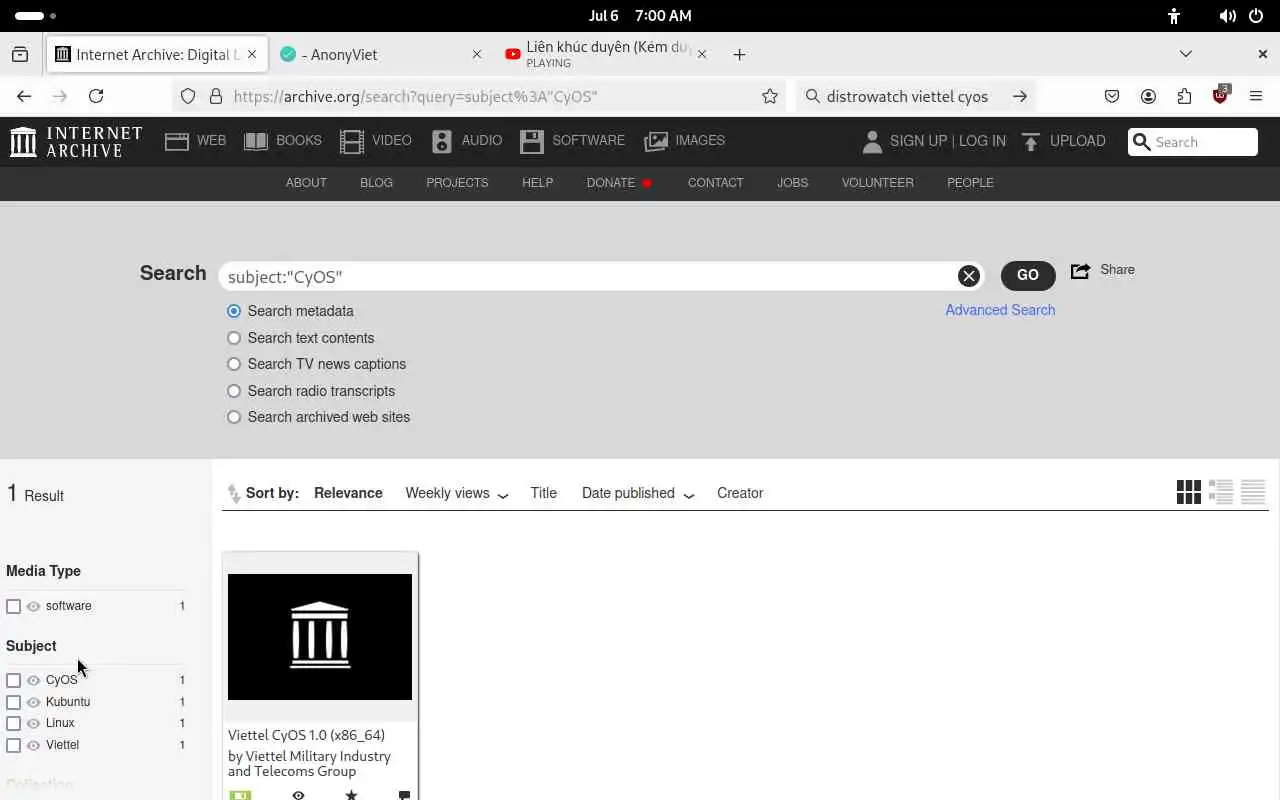The image size is (1280, 800).
Task: Open the list all tabs dropdown
Action: [x=1185, y=54]
